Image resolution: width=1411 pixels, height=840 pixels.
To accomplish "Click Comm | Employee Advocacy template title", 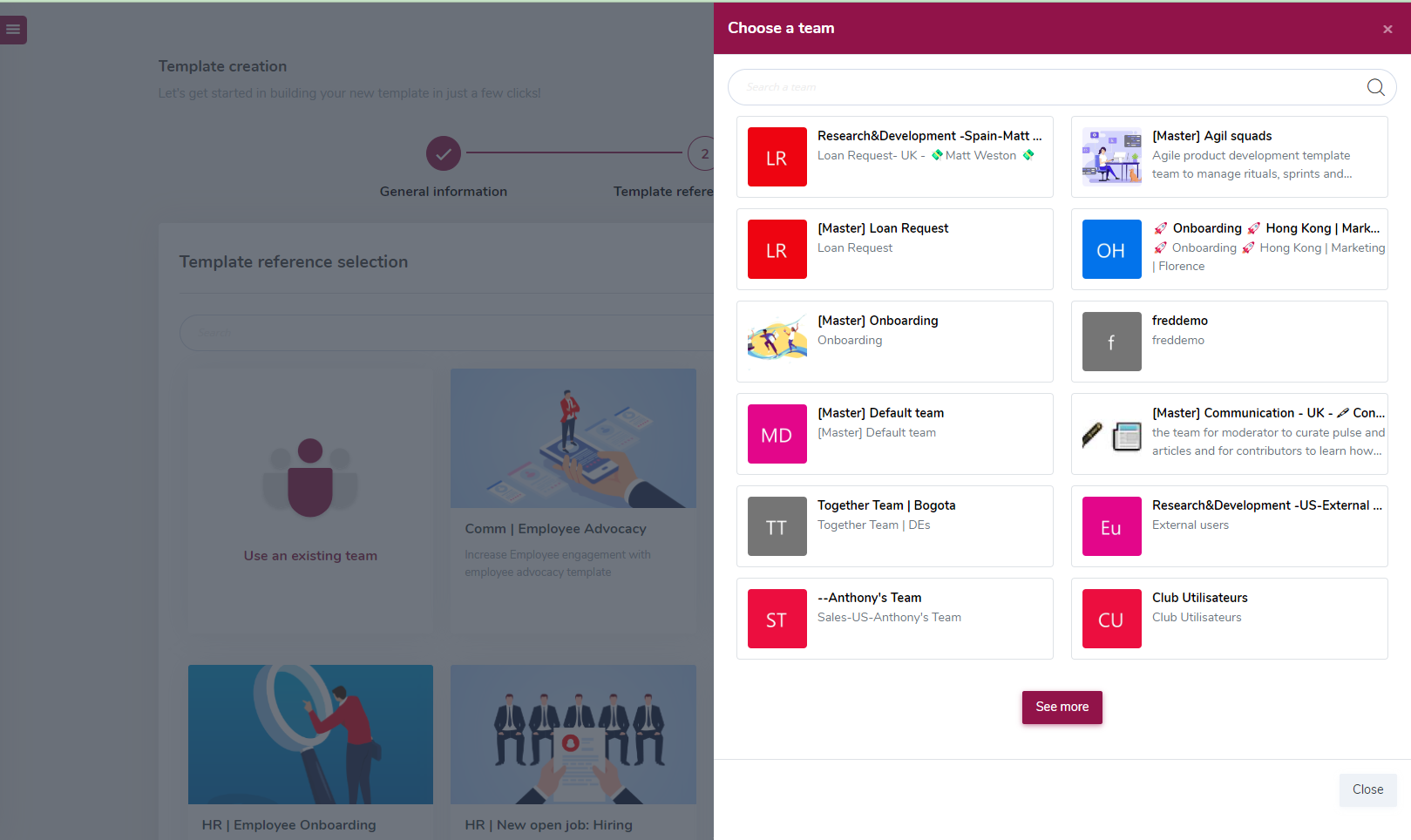I will tap(555, 529).
